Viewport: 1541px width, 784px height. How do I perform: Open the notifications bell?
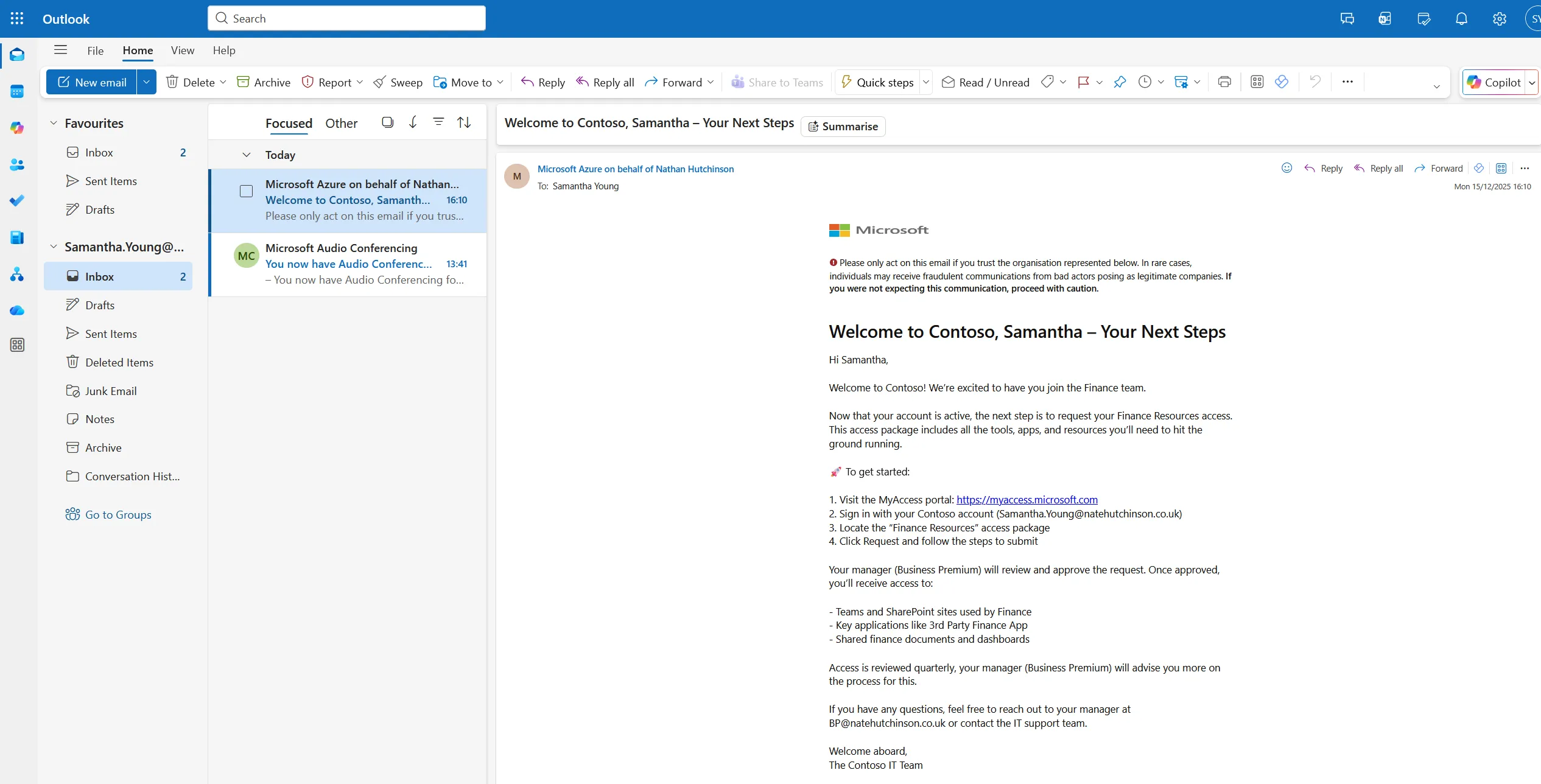coord(1461,18)
